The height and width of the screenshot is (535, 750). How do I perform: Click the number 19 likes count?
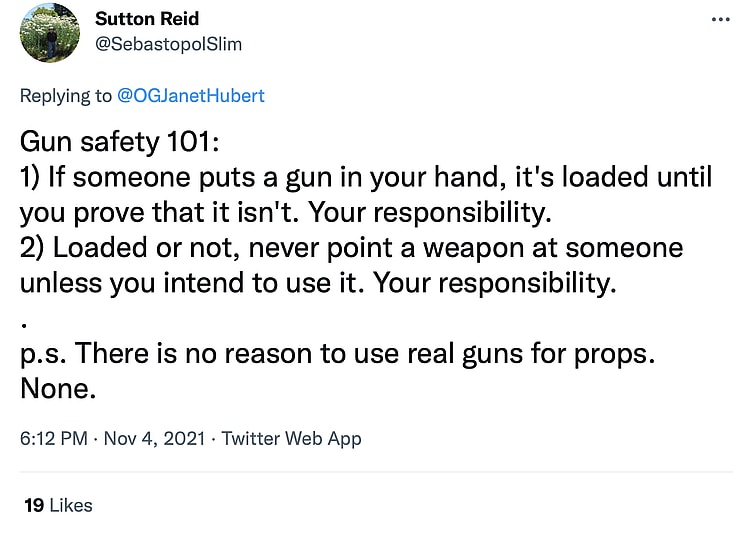coord(33,505)
